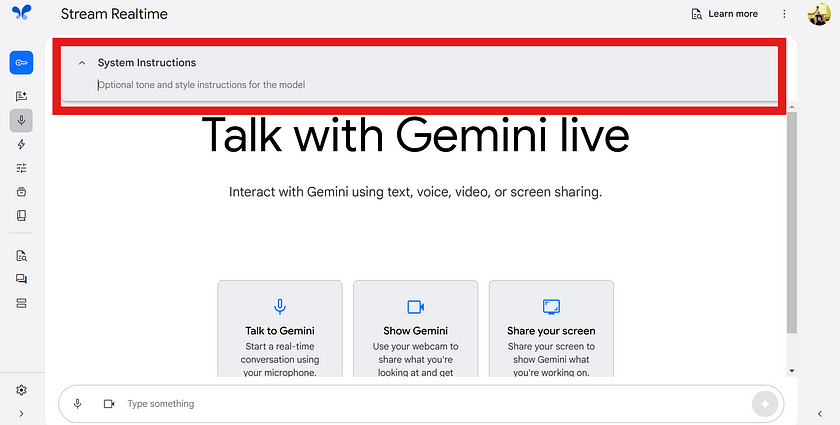Click the vertical scrollbar thumb
840x425 pixels.
coord(792,222)
